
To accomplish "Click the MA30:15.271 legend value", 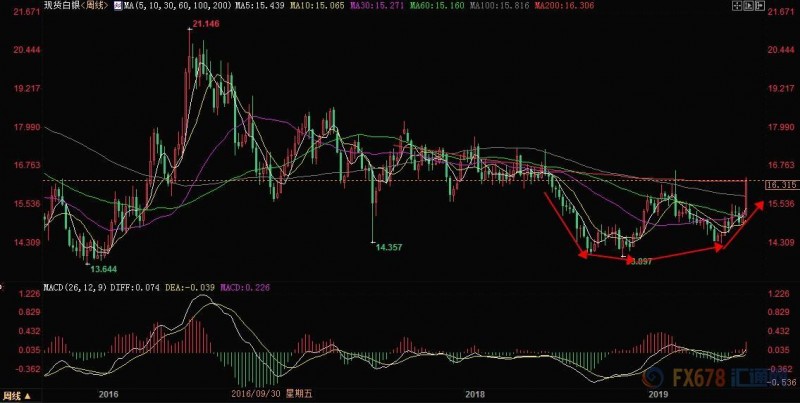I will coord(375,6).
